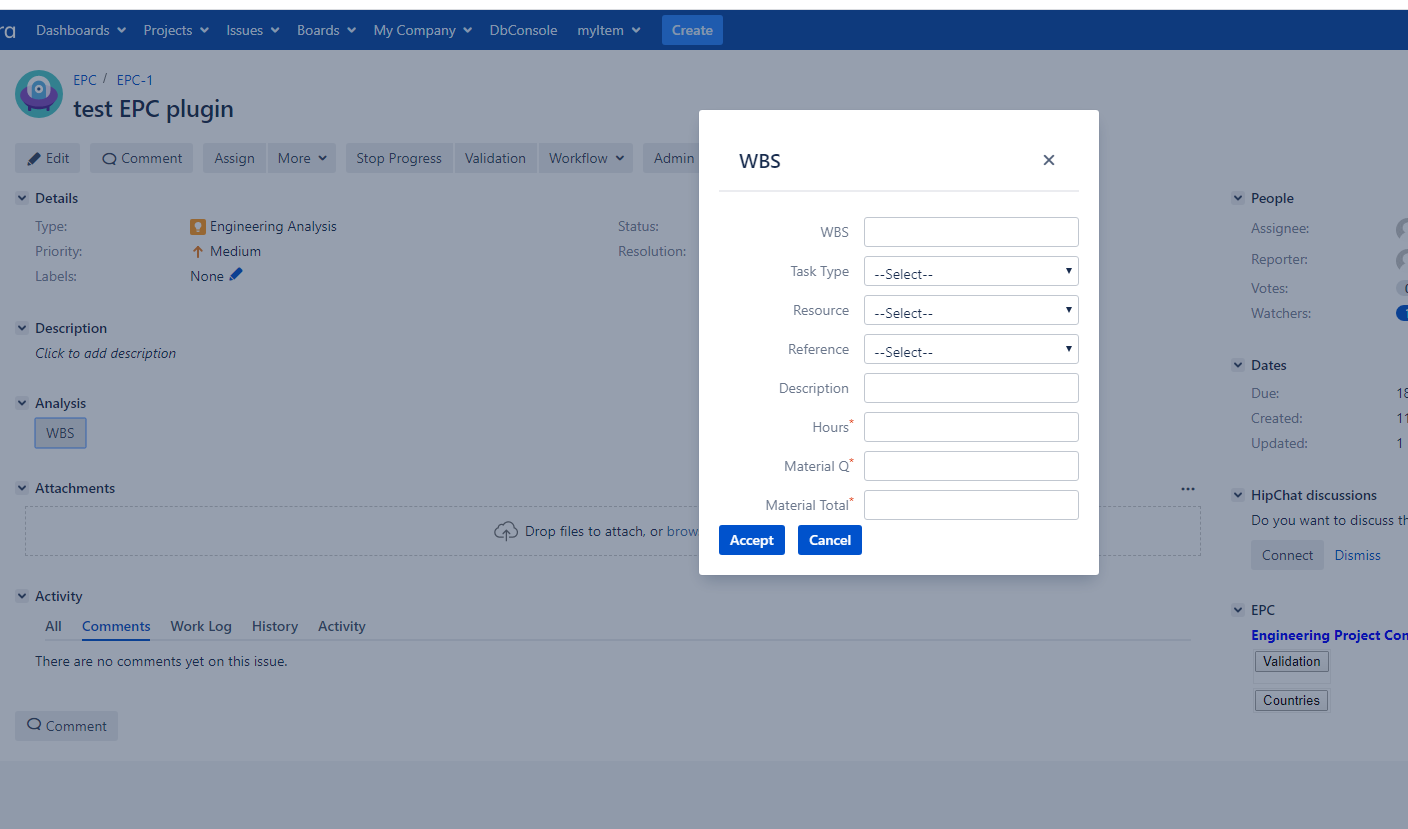Click into the WBS text field
Viewport: 1408px width, 829px height.
(971, 232)
